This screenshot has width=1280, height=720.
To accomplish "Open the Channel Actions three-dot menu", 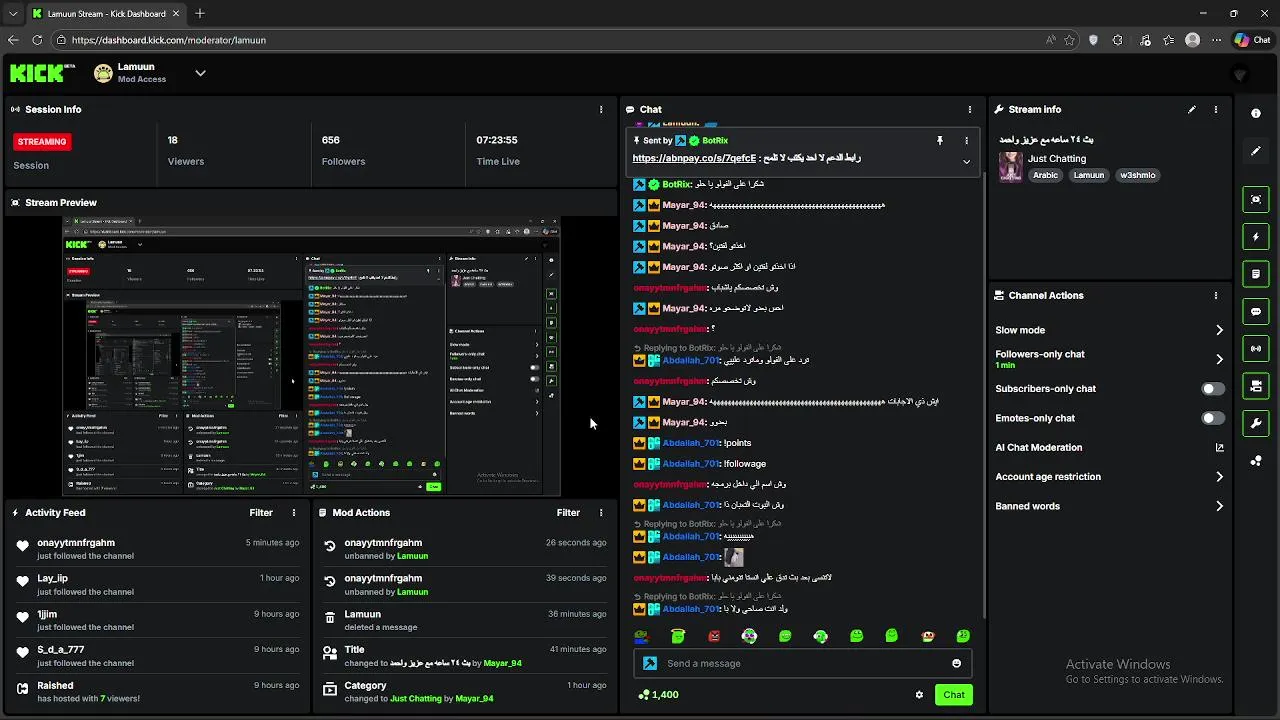I will [x=1216, y=295].
